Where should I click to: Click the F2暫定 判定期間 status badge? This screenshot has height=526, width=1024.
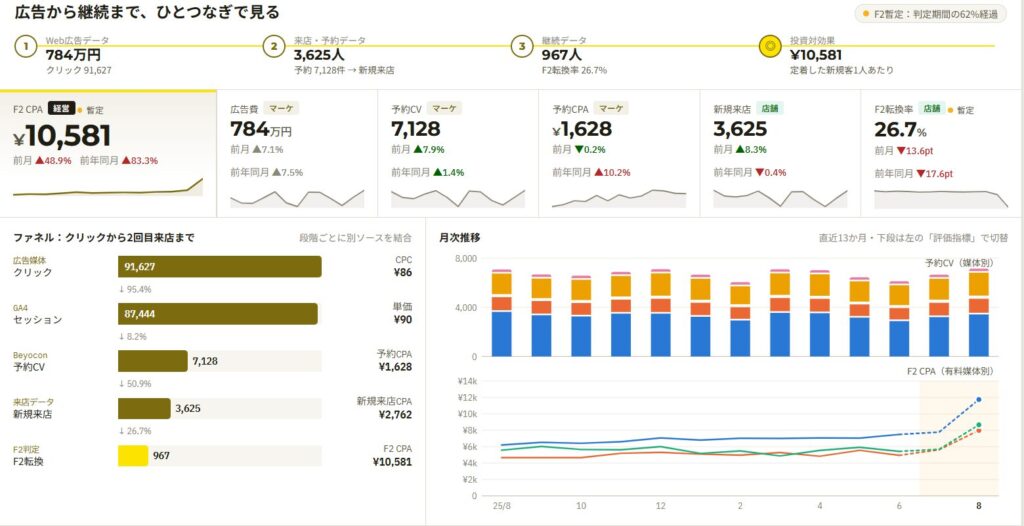(x=930, y=13)
